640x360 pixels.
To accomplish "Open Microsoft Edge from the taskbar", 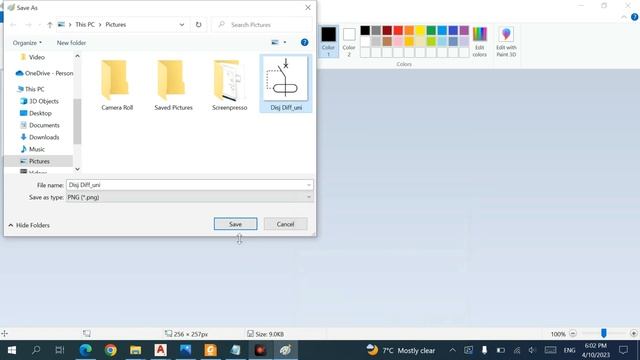I will click(85, 350).
